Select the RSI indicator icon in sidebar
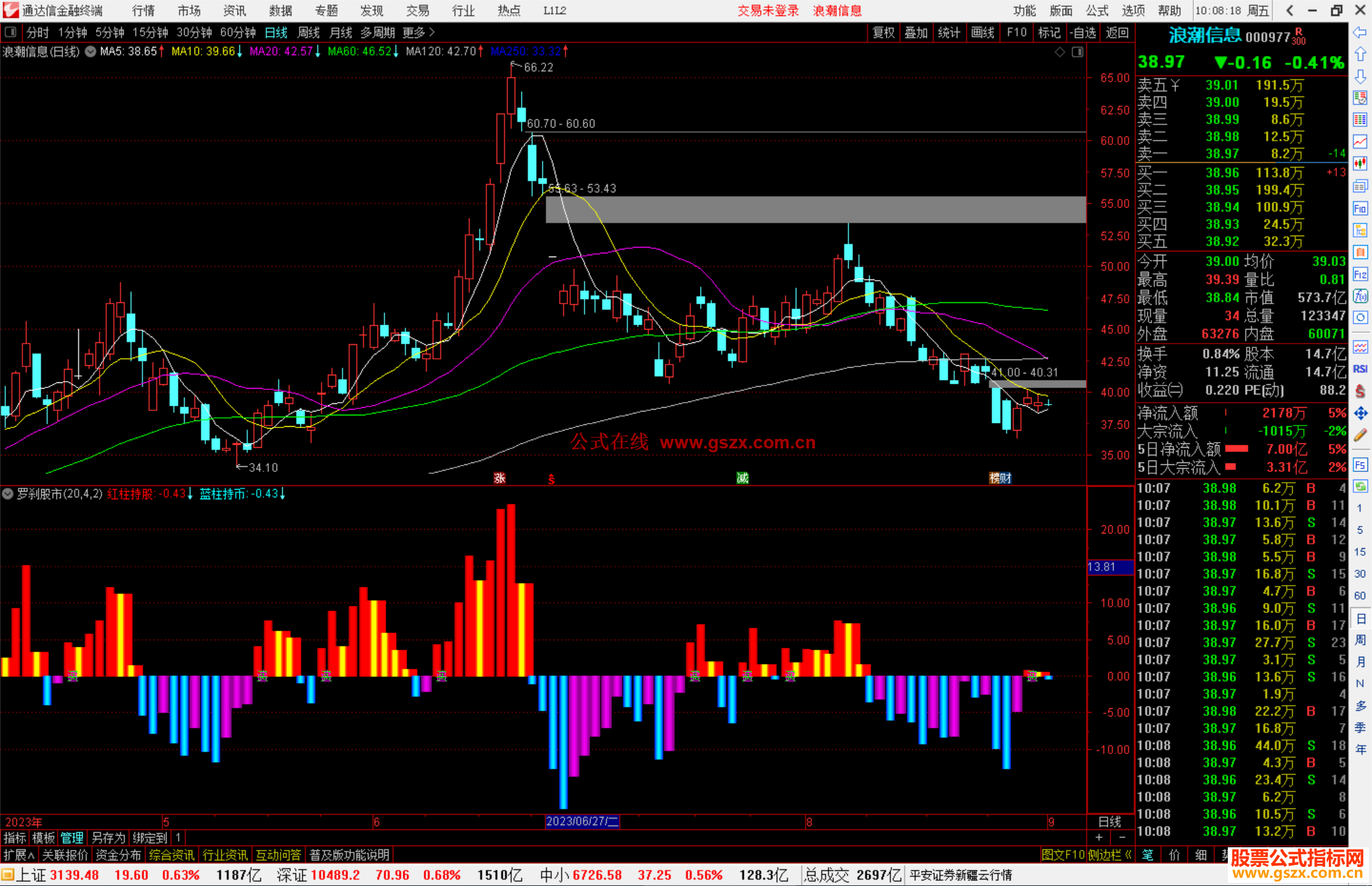 (1360, 369)
